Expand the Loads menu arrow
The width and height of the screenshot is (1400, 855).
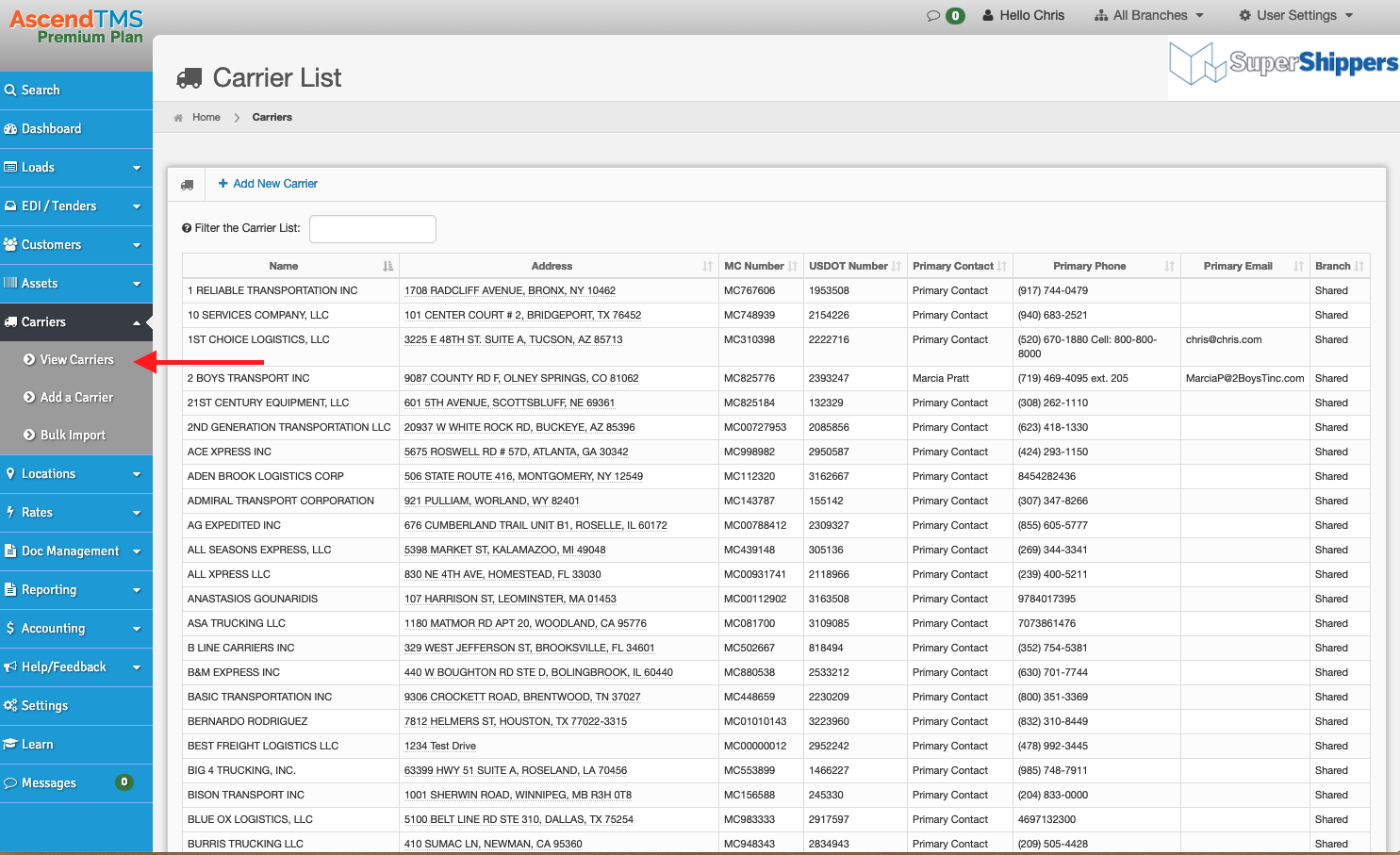click(x=137, y=168)
